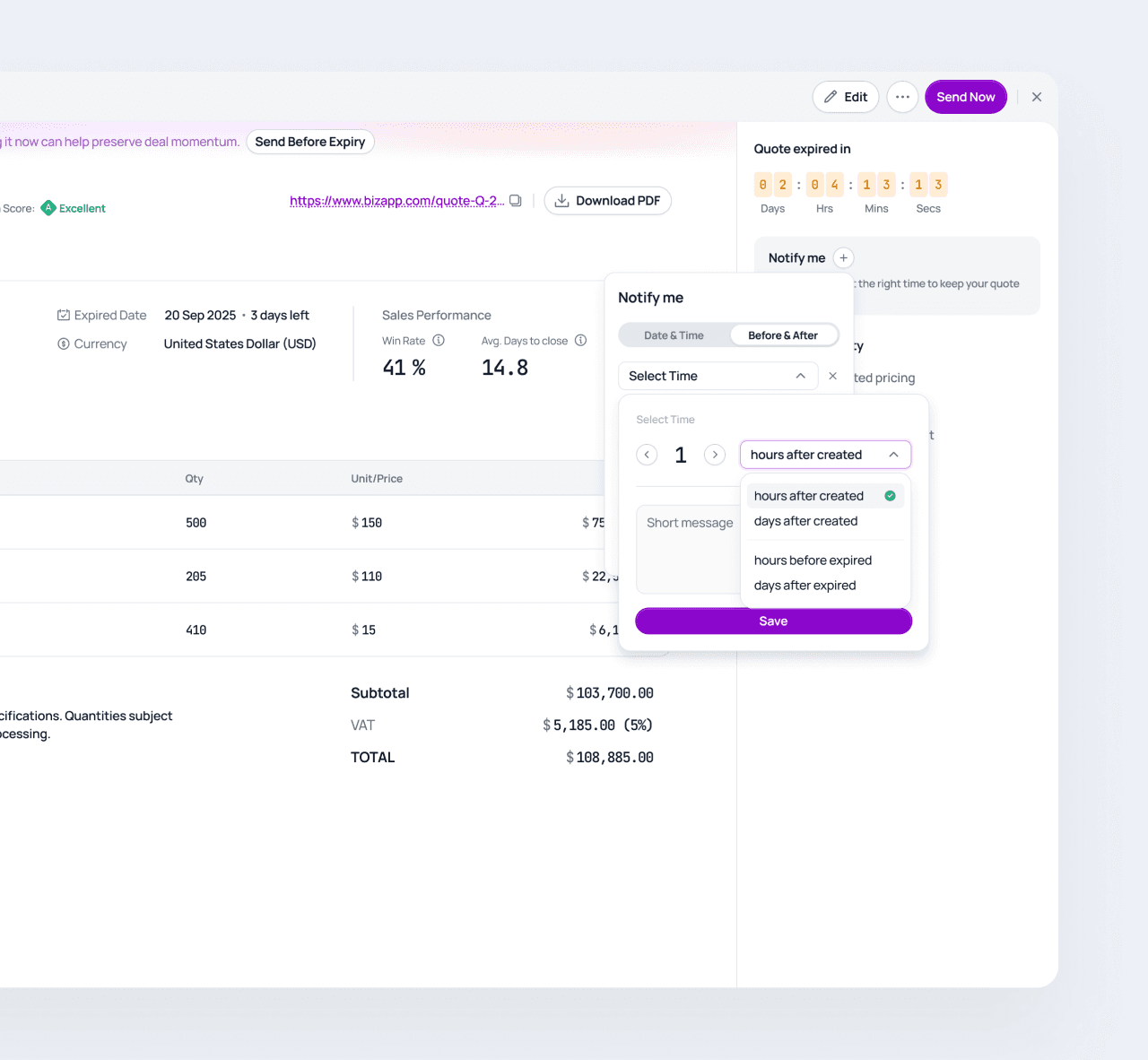This screenshot has width=1148, height=1060.
Task: Click in the Short message field
Action: pyautogui.click(x=688, y=549)
